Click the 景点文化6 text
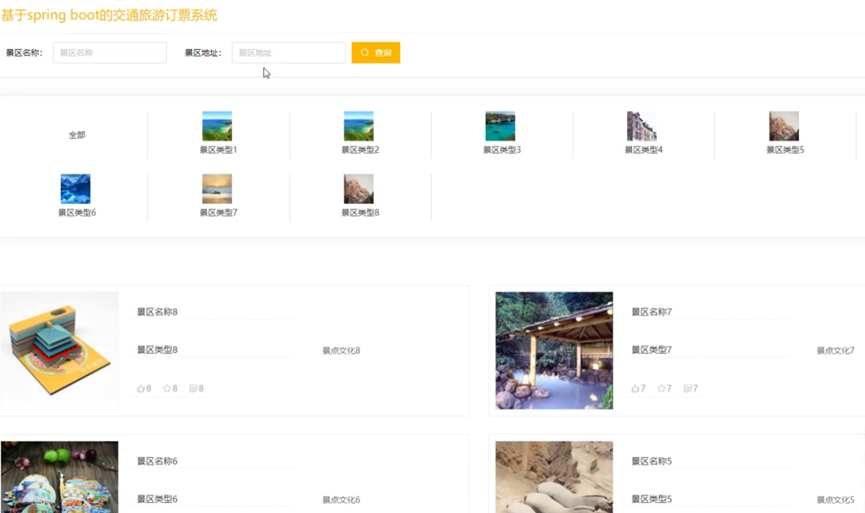This screenshot has width=865, height=513. [x=341, y=500]
